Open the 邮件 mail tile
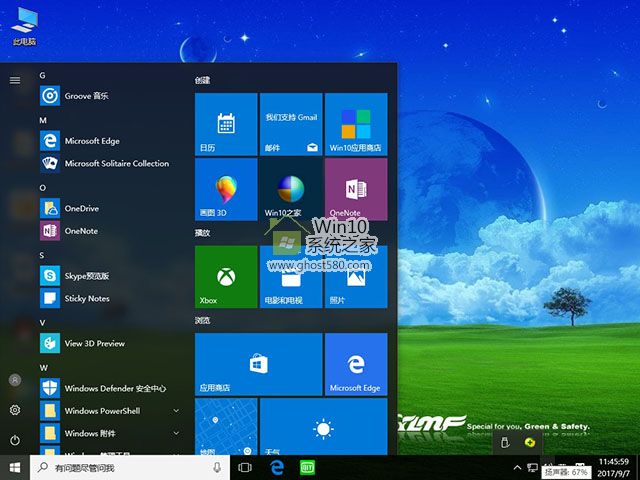Viewport: 640px width, 480px height. coord(291,124)
